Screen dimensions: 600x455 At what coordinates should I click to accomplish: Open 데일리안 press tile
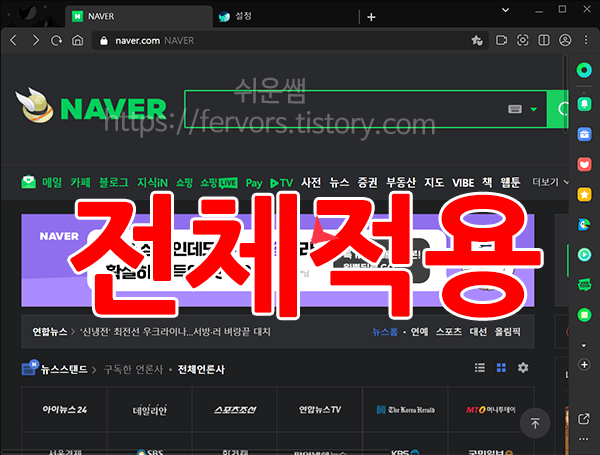click(150, 410)
